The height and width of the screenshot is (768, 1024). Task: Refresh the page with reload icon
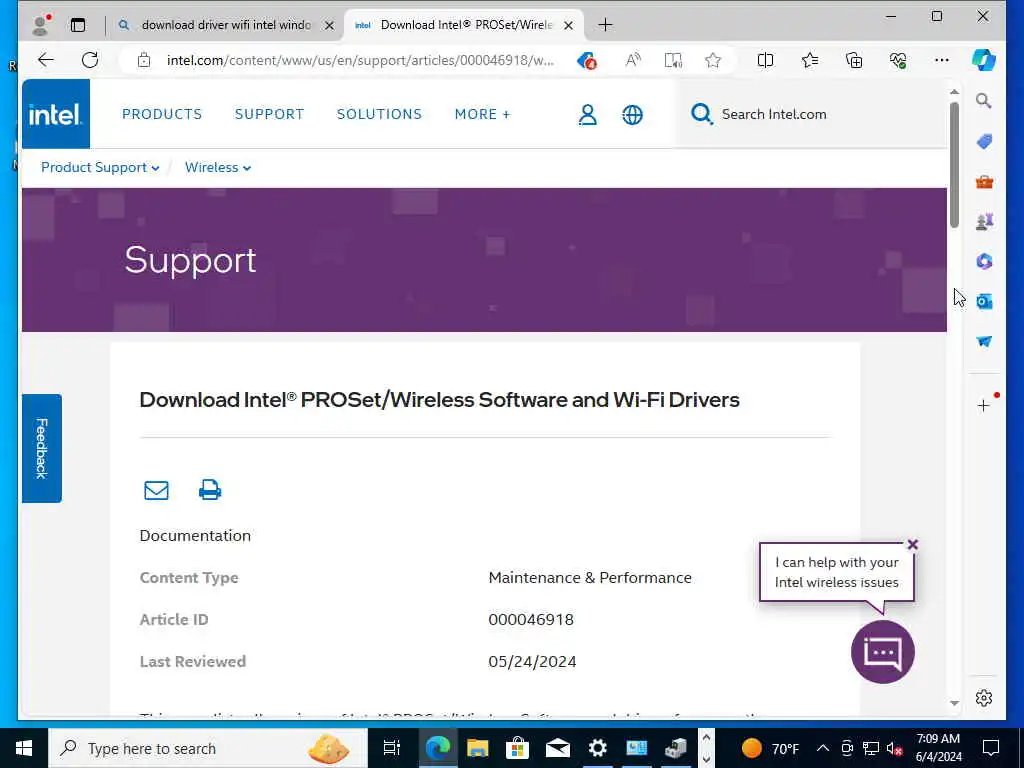(x=90, y=60)
